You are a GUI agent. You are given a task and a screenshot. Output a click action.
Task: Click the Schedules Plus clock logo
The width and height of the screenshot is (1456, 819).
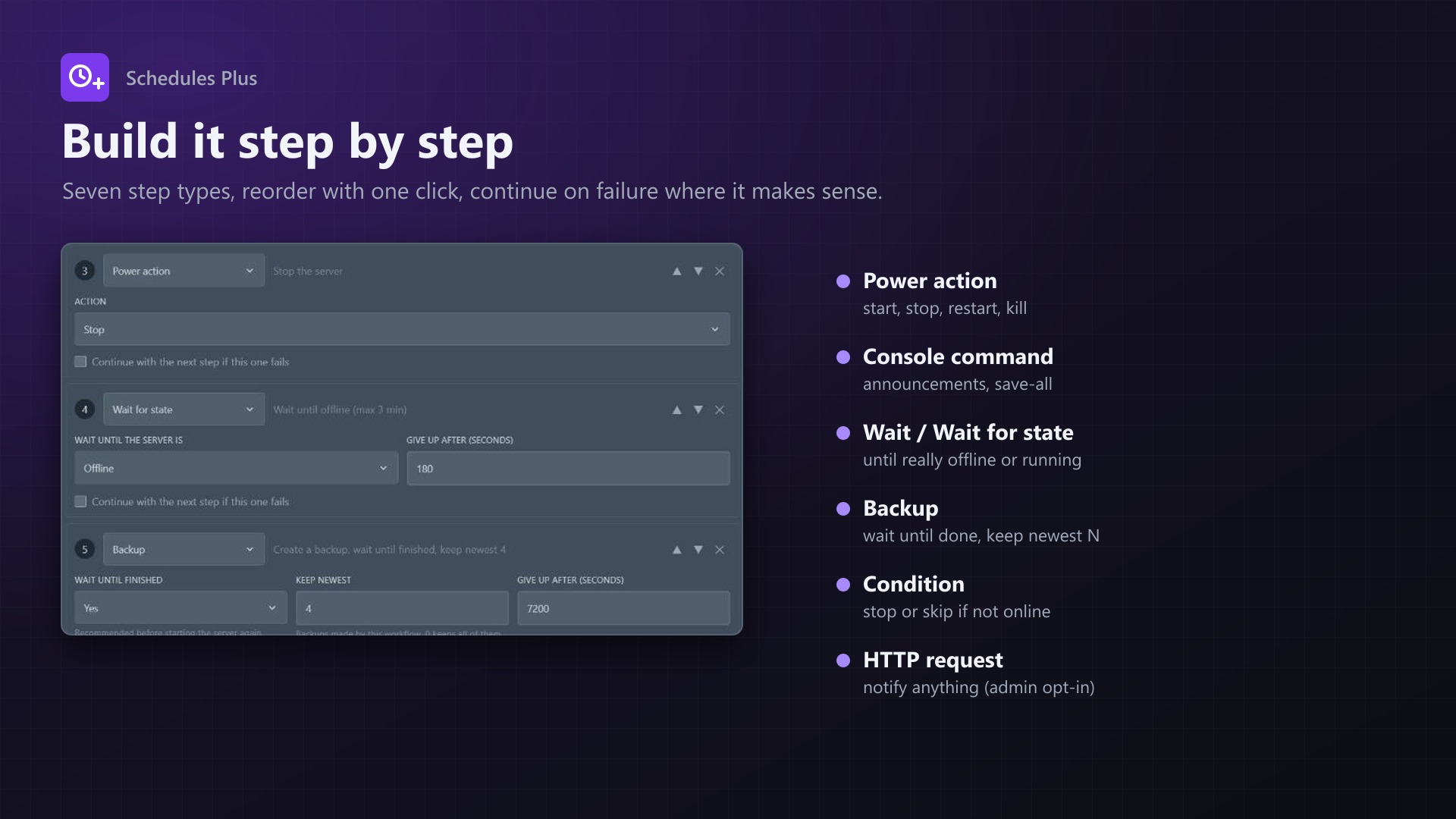point(85,77)
